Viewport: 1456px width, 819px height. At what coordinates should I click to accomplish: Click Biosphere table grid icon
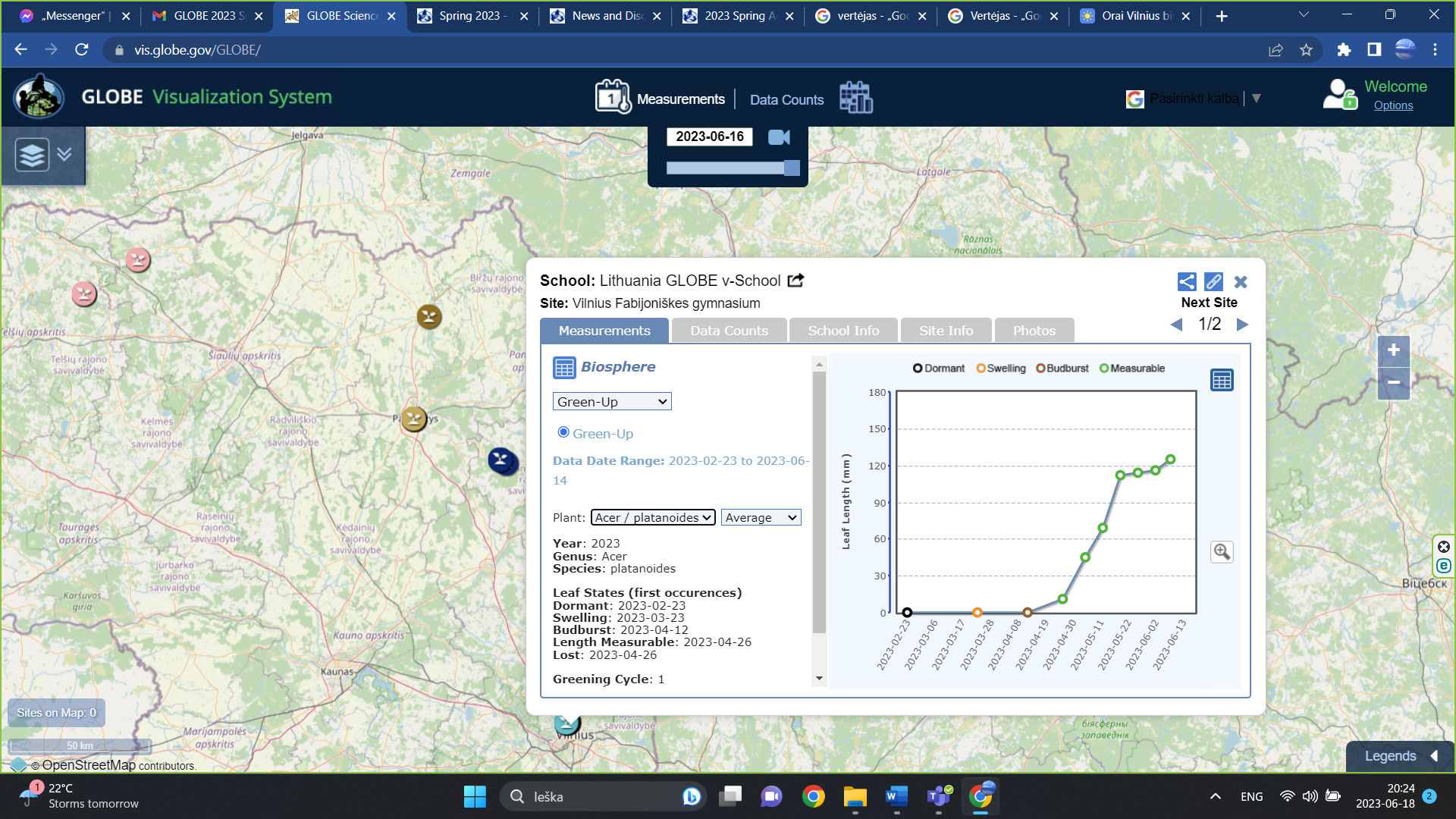pyautogui.click(x=564, y=368)
